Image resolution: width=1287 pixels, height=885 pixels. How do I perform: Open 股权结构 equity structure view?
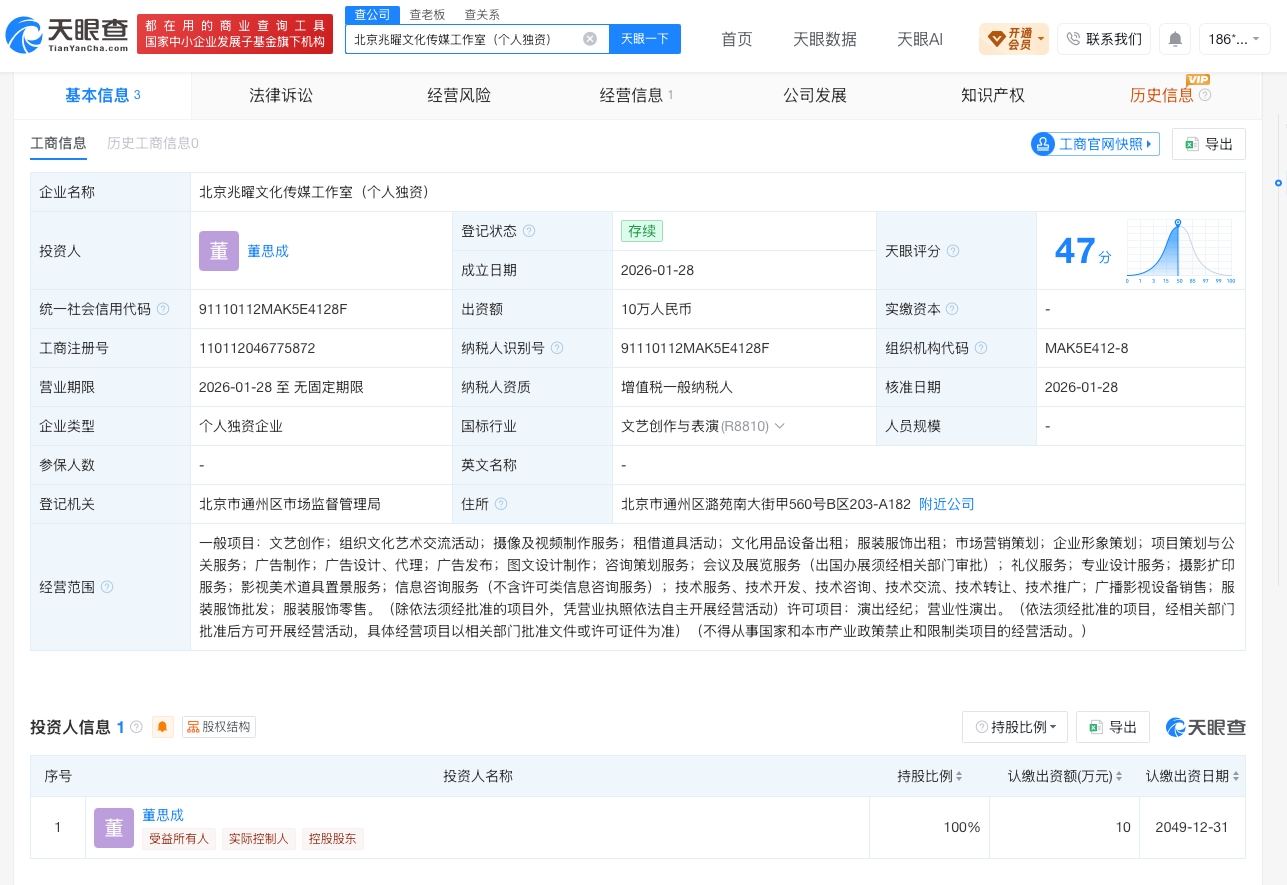219,727
